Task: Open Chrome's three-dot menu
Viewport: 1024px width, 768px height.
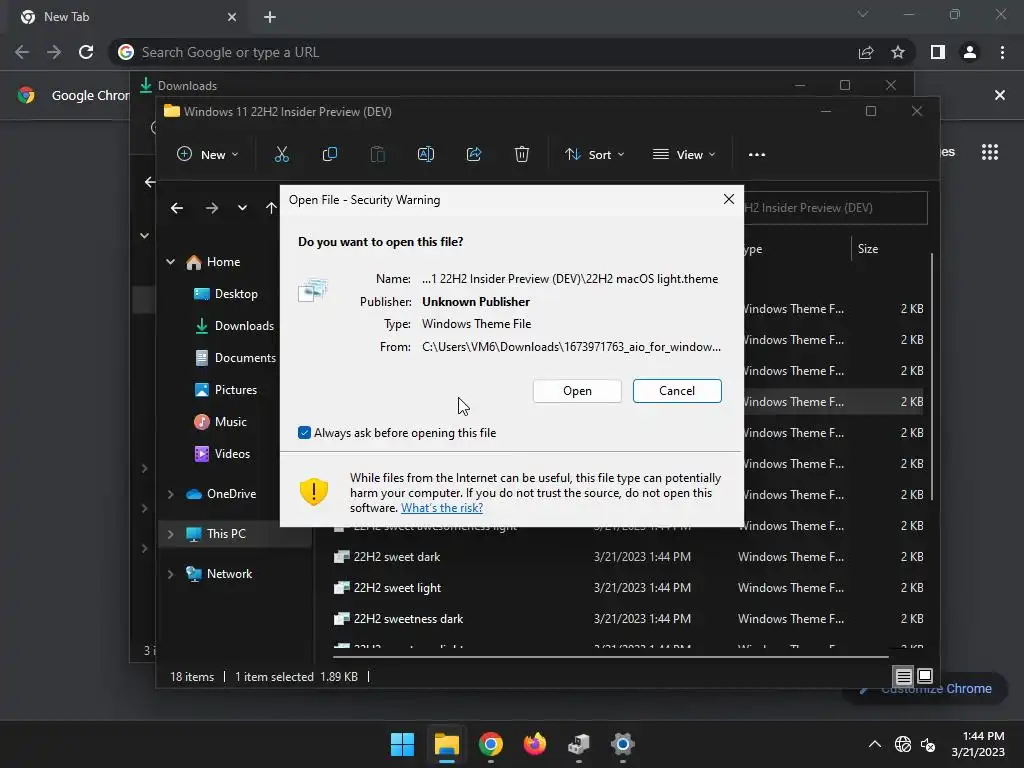Action: (x=1002, y=52)
